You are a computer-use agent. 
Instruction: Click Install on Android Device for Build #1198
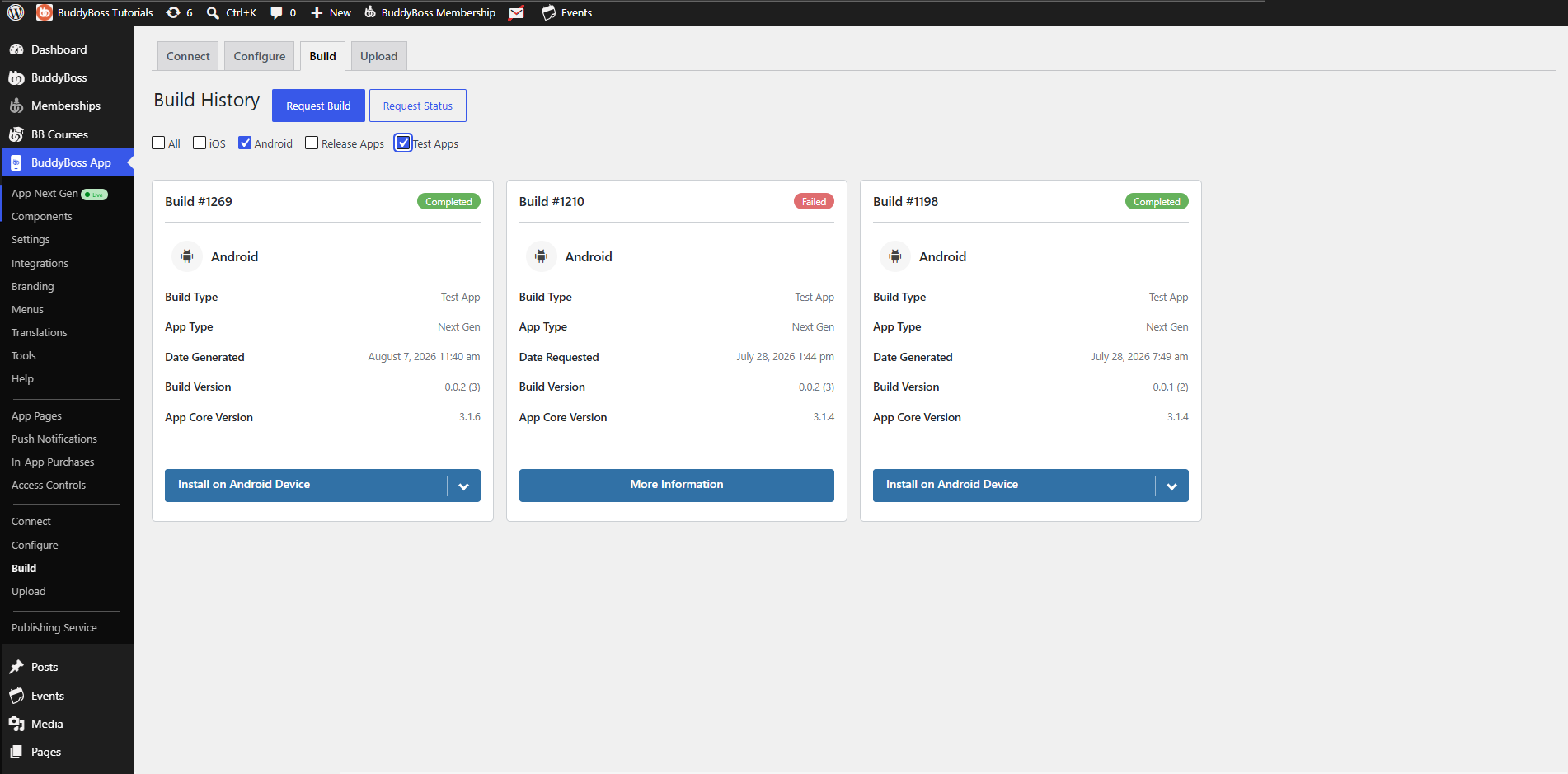pos(1014,485)
